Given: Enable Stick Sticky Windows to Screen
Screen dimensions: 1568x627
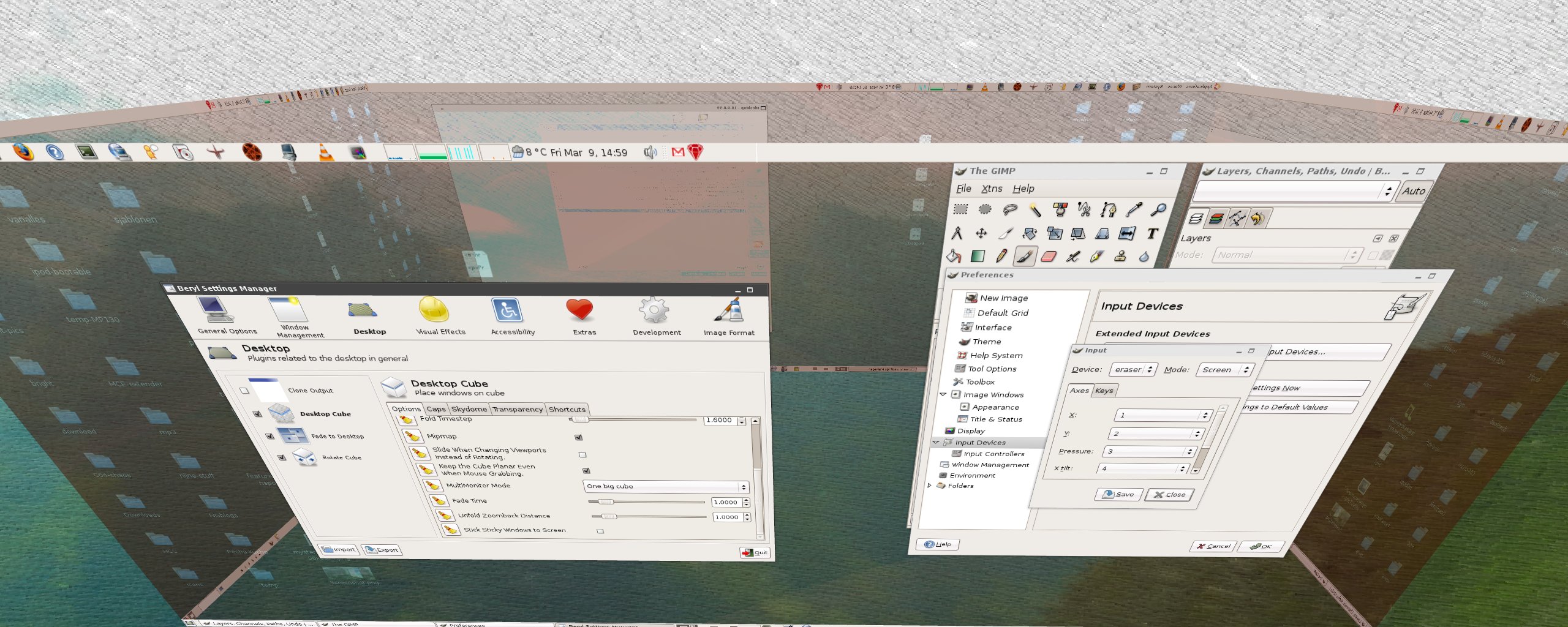Looking at the screenshot, I should 600,531.
